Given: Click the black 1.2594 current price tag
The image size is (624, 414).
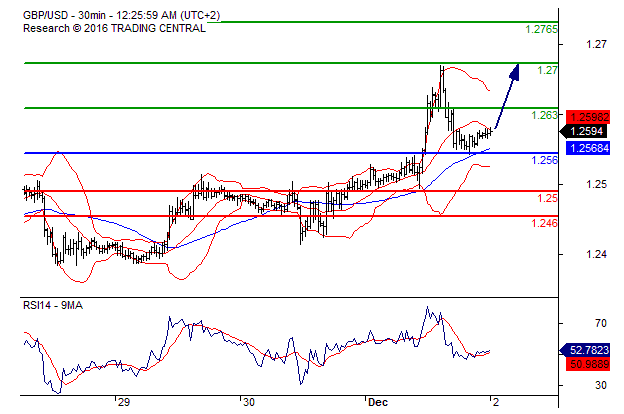Looking at the screenshot, I should [x=585, y=131].
